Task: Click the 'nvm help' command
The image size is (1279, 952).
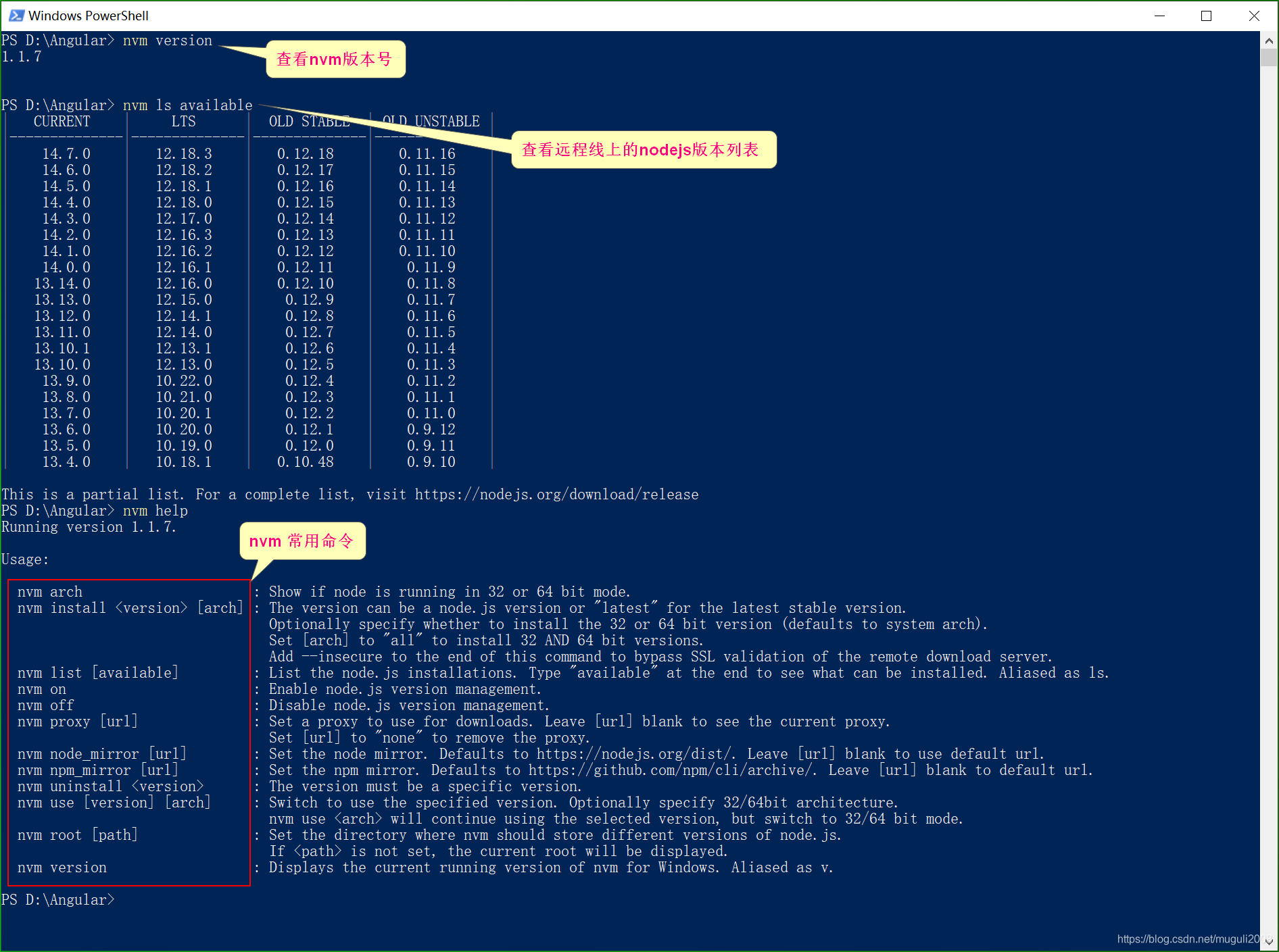Action: [155, 511]
